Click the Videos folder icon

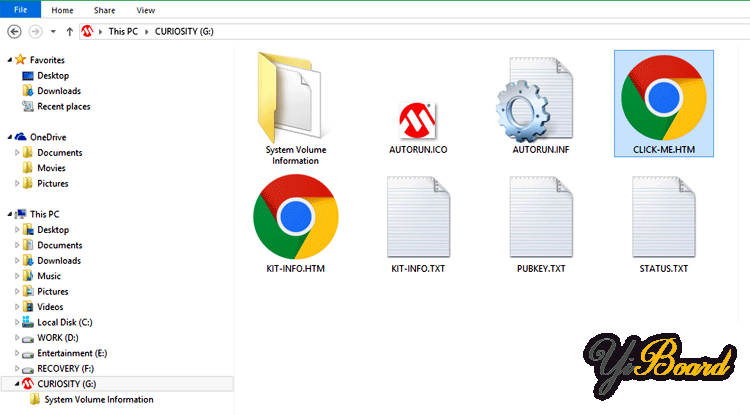coord(28,307)
